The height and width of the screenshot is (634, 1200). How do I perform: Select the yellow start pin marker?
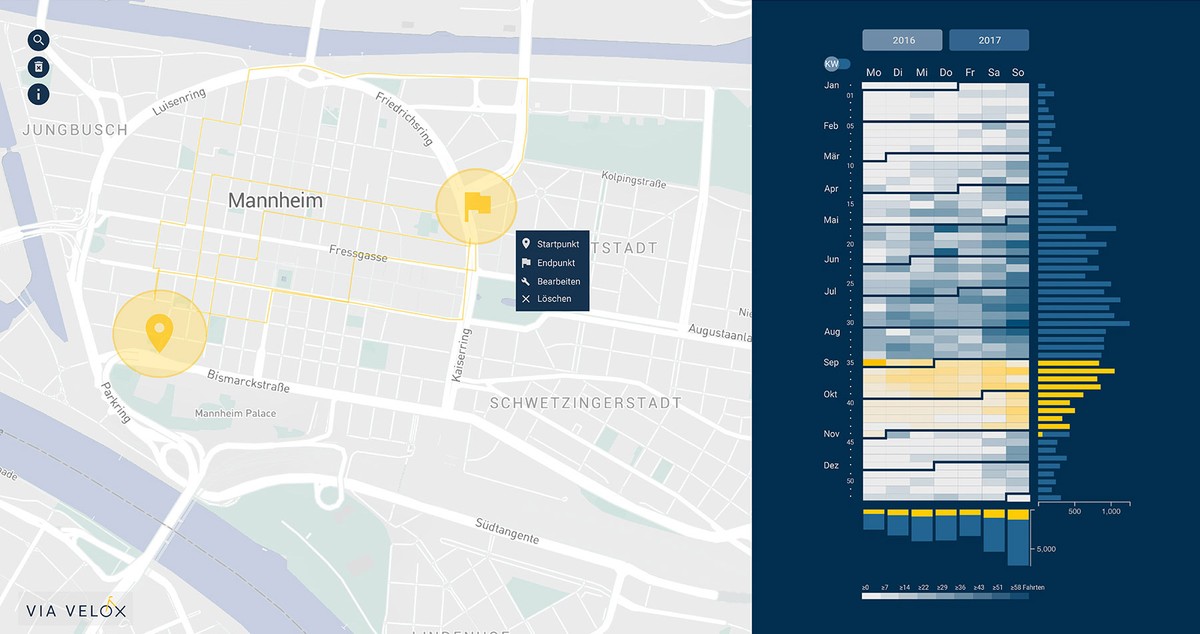158,334
